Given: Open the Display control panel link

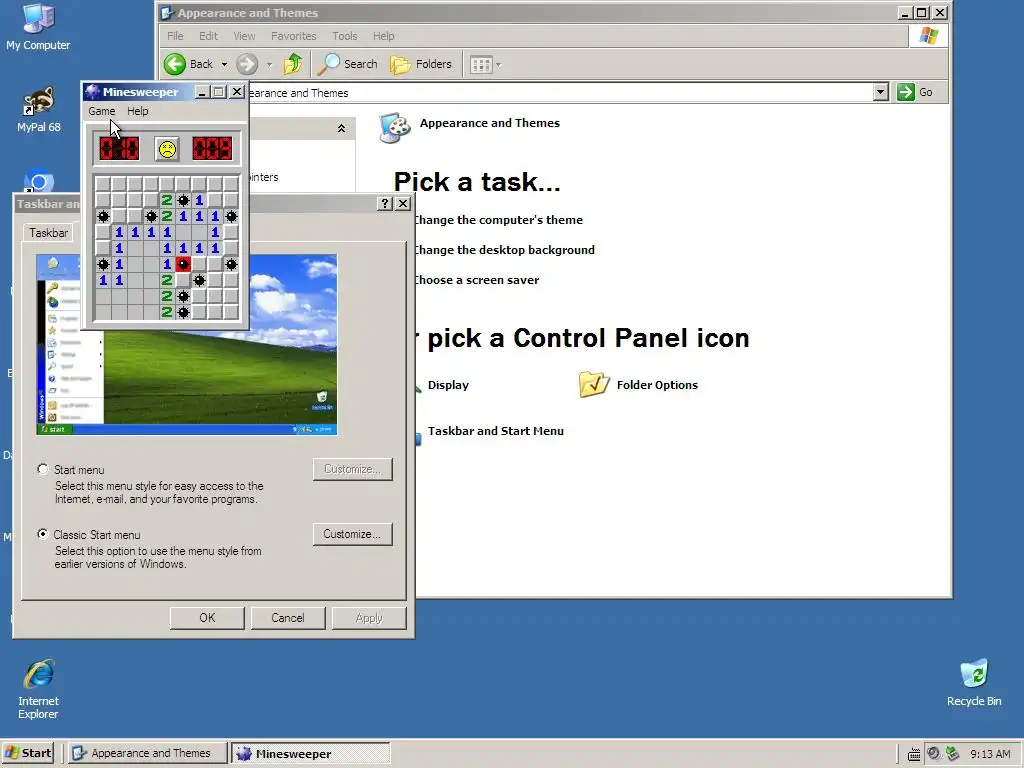Looking at the screenshot, I should [448, 385].
